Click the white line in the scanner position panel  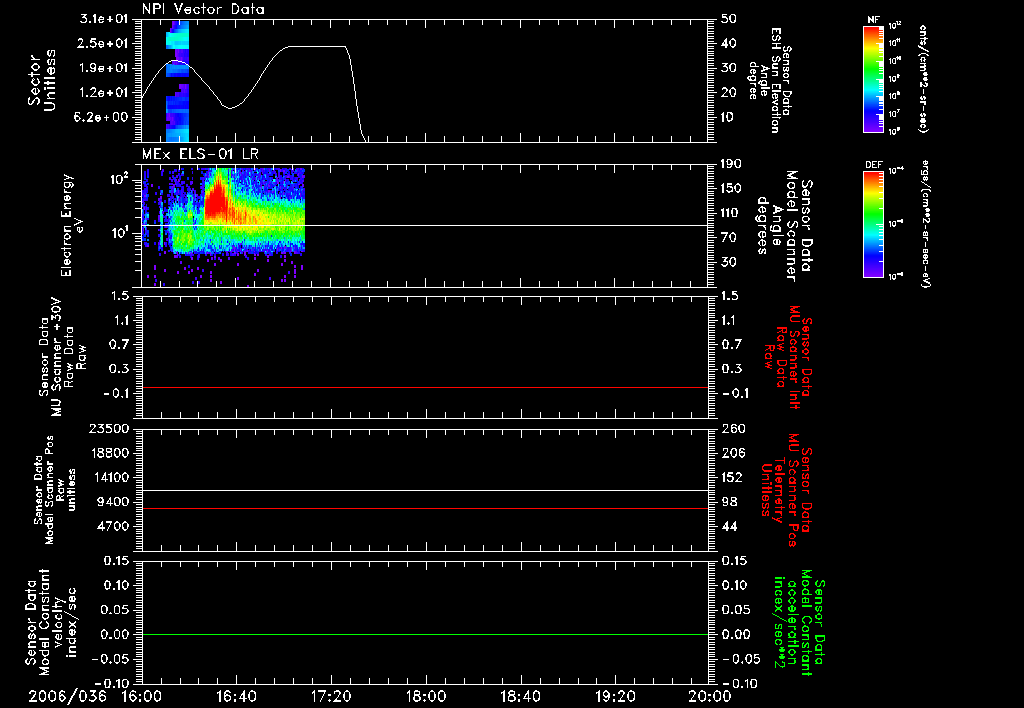pos(425,490)
